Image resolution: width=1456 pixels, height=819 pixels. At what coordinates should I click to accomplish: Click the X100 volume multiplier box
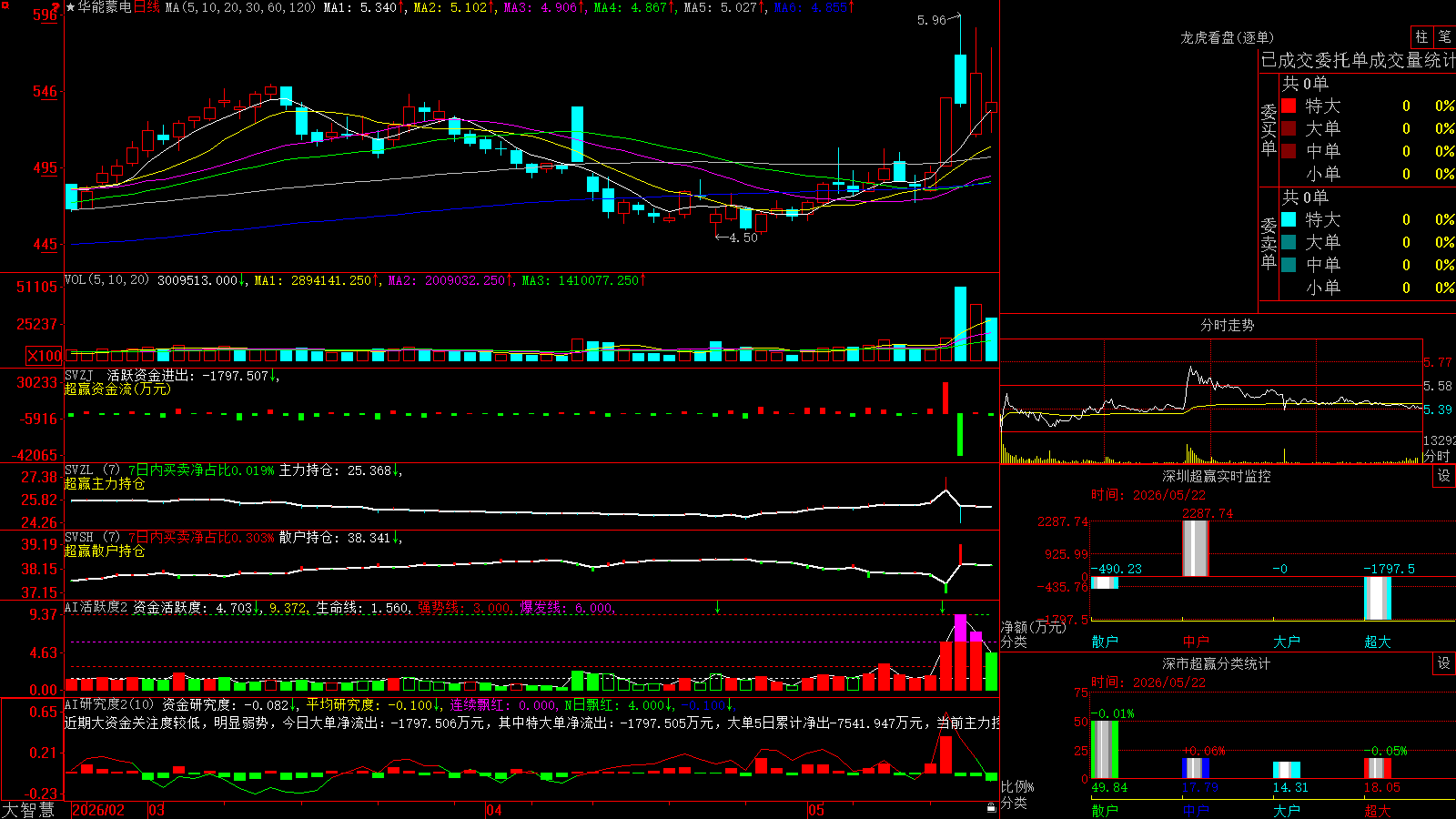pyautogui.click(x=45, y=356)
